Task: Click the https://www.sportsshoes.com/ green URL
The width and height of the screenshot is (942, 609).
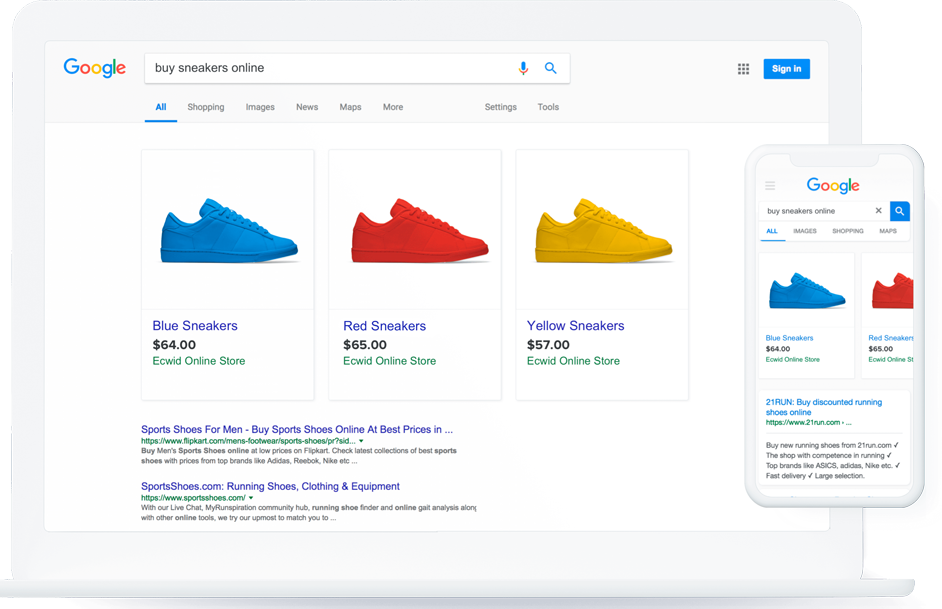Action: pyautogui.click(x=193, y=498)
